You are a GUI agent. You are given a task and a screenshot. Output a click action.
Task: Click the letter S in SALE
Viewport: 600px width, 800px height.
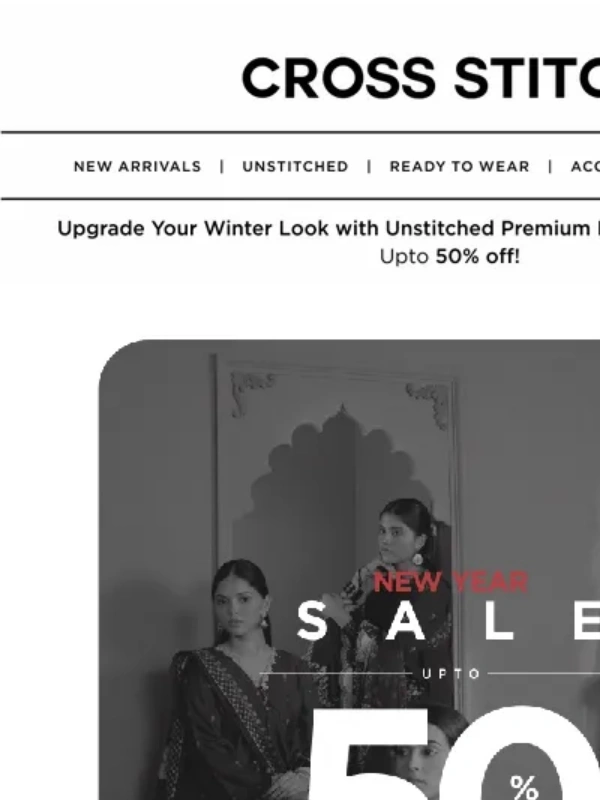pyautogui.click(x=311, y=620)
